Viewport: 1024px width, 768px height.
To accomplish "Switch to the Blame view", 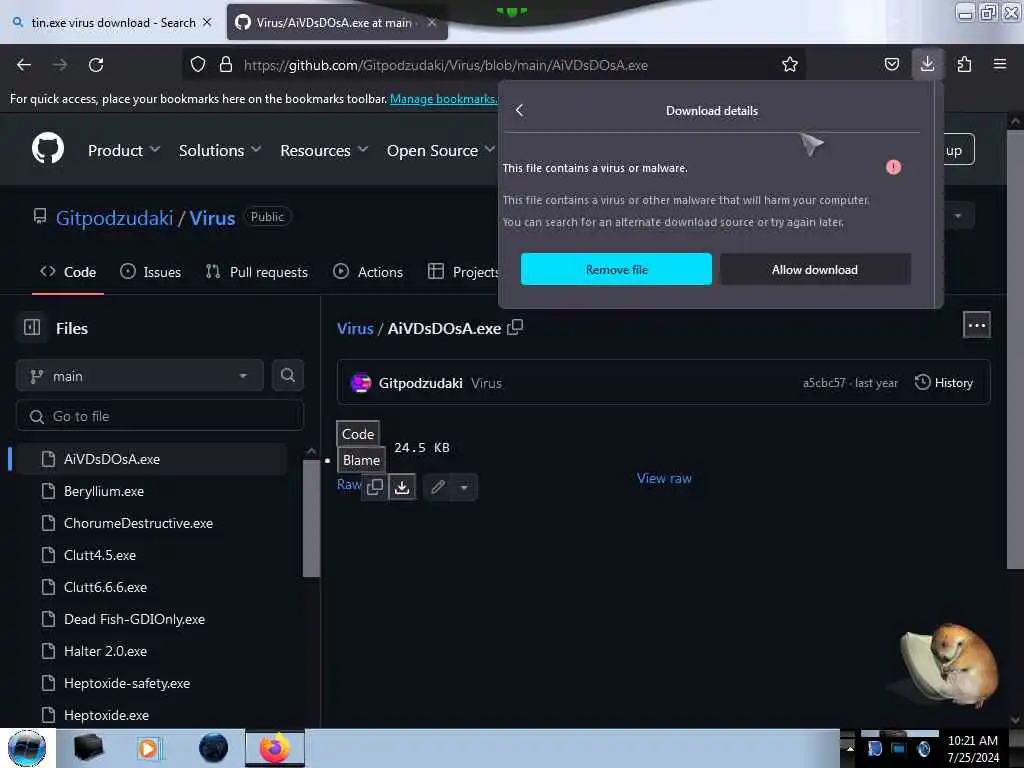I will point(361,460).
